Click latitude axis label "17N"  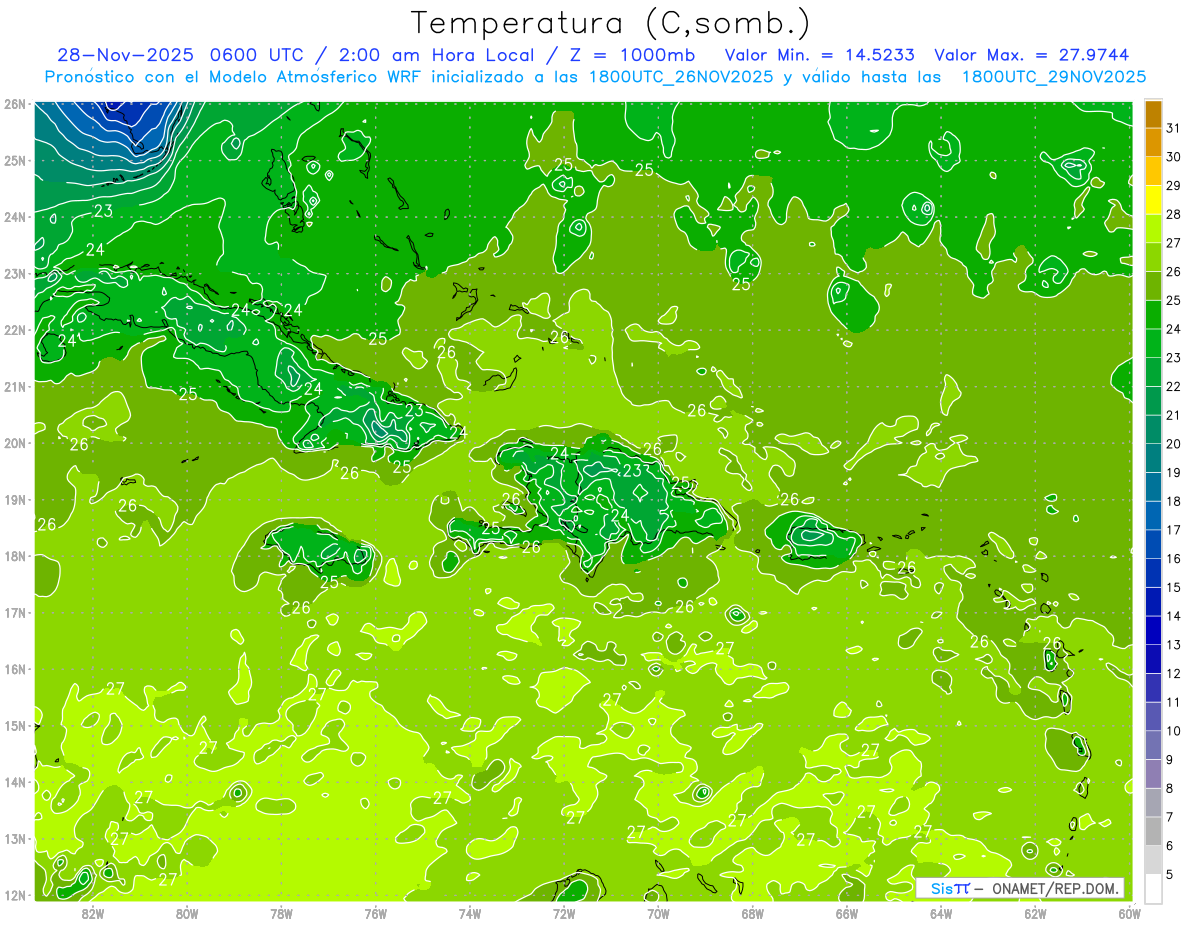[x=15, y=612]
